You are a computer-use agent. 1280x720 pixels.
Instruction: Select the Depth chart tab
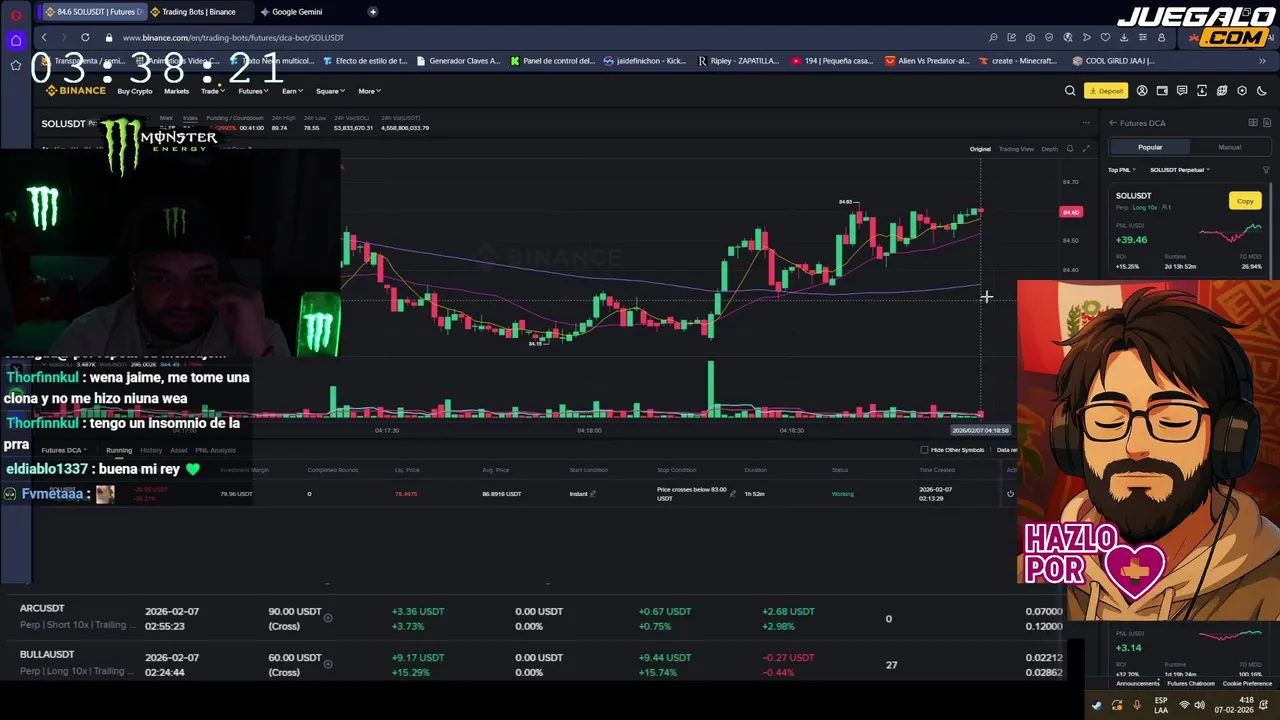click(x=1049, y=149)
